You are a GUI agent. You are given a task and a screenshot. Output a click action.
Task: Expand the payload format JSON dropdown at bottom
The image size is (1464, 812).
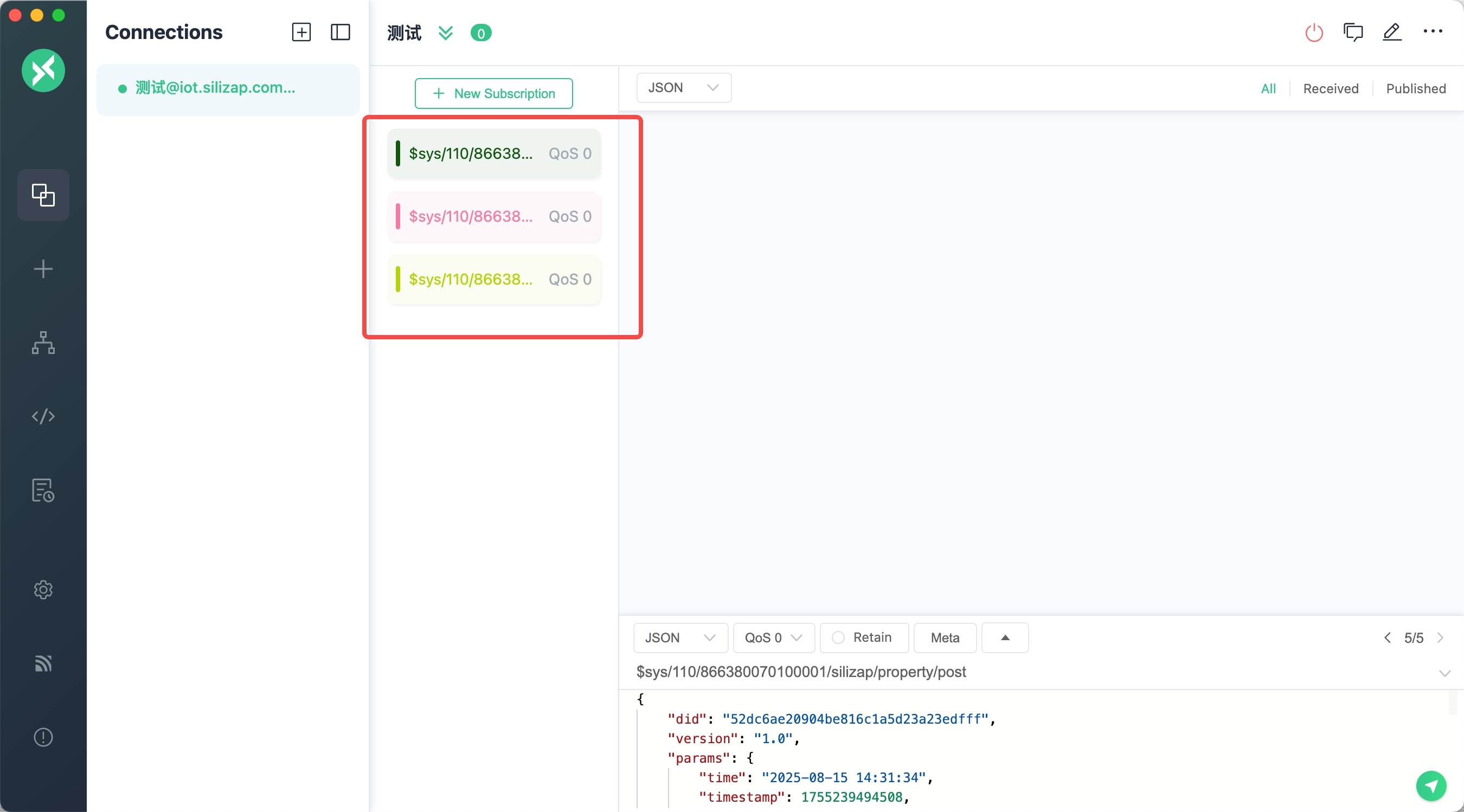680,637
